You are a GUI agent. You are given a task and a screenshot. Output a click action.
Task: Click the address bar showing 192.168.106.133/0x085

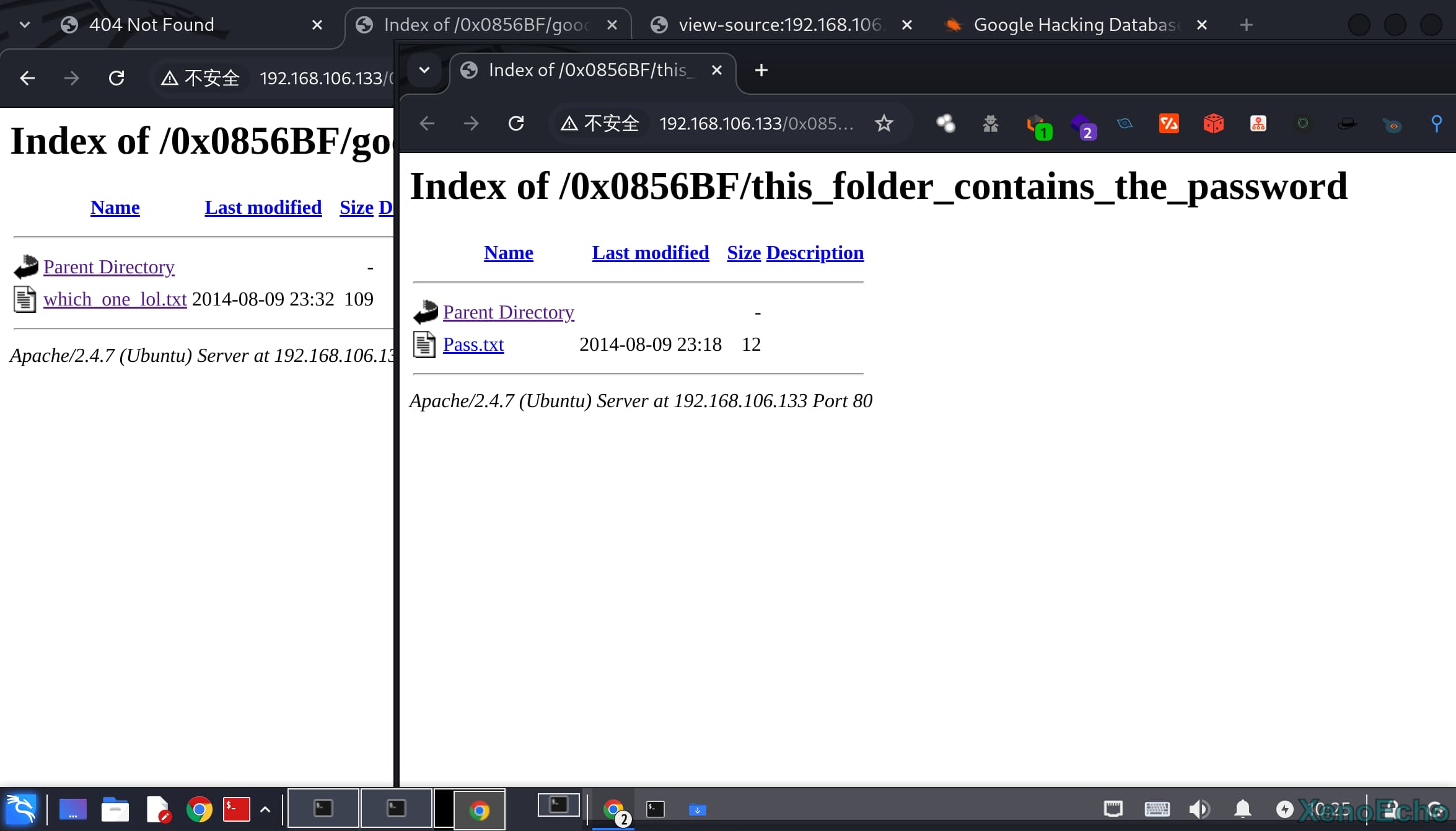(x=756, y=123)
